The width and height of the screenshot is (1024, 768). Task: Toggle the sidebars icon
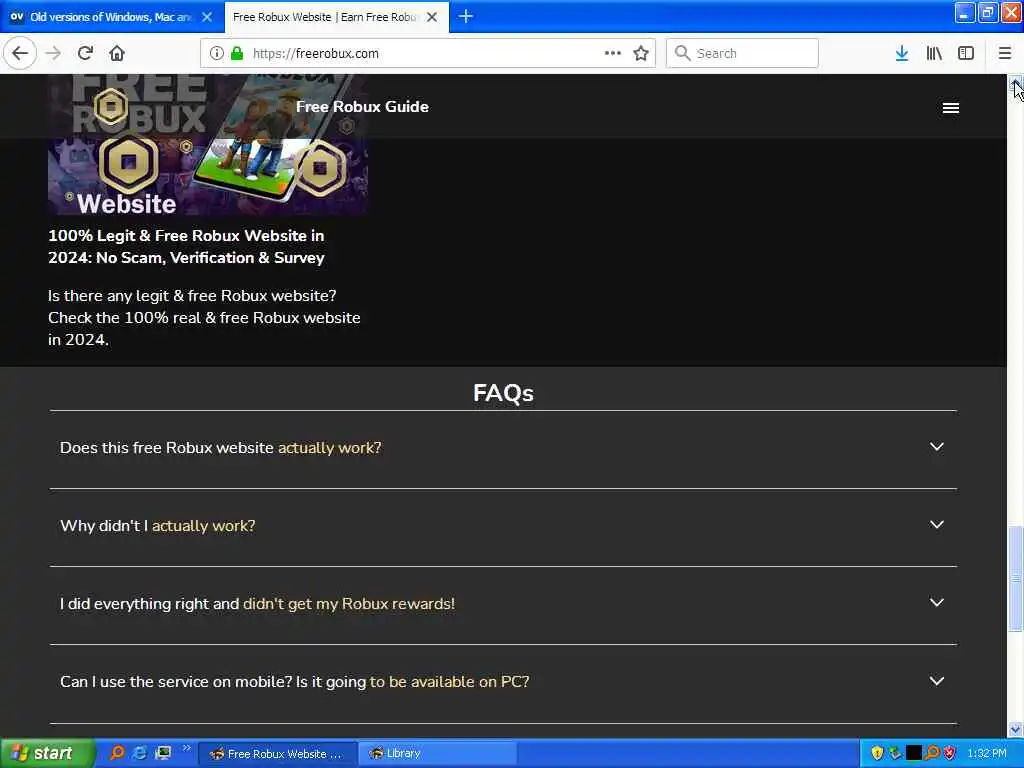pos(966,53)
